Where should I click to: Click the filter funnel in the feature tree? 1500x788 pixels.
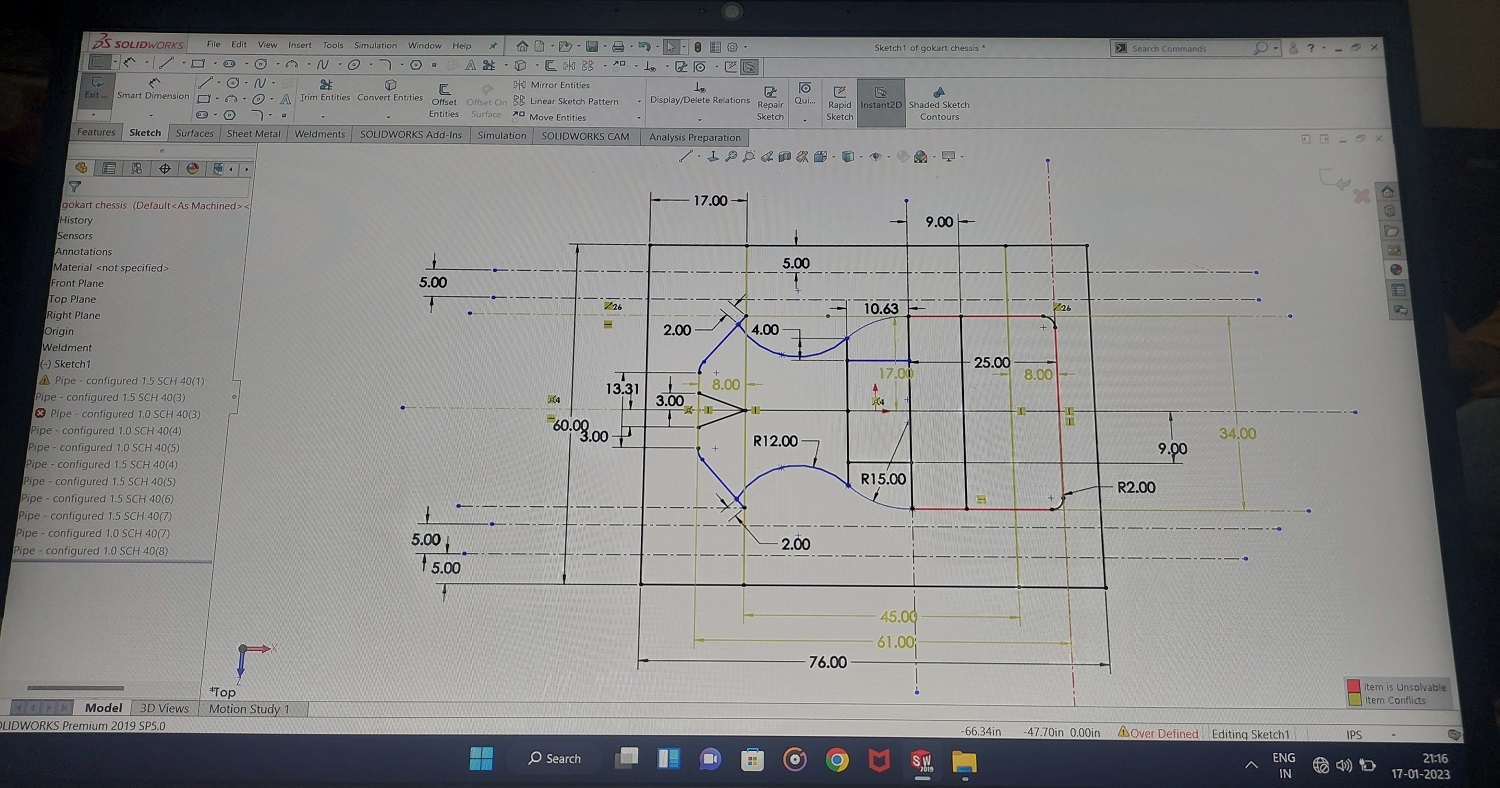point(74,187)
